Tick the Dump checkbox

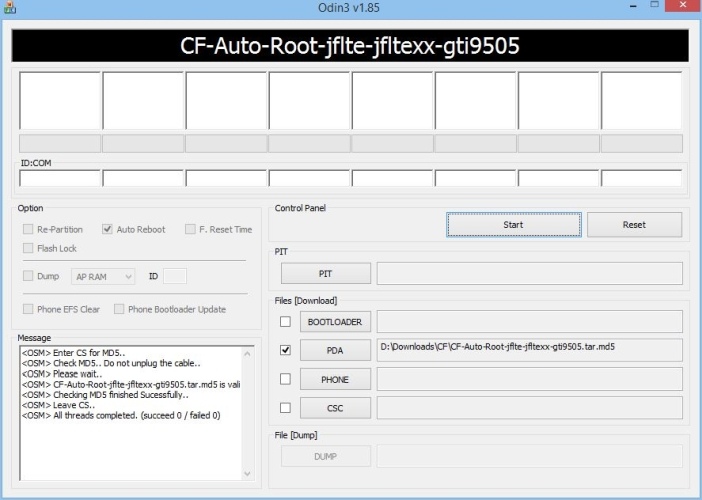coord(28,276)
